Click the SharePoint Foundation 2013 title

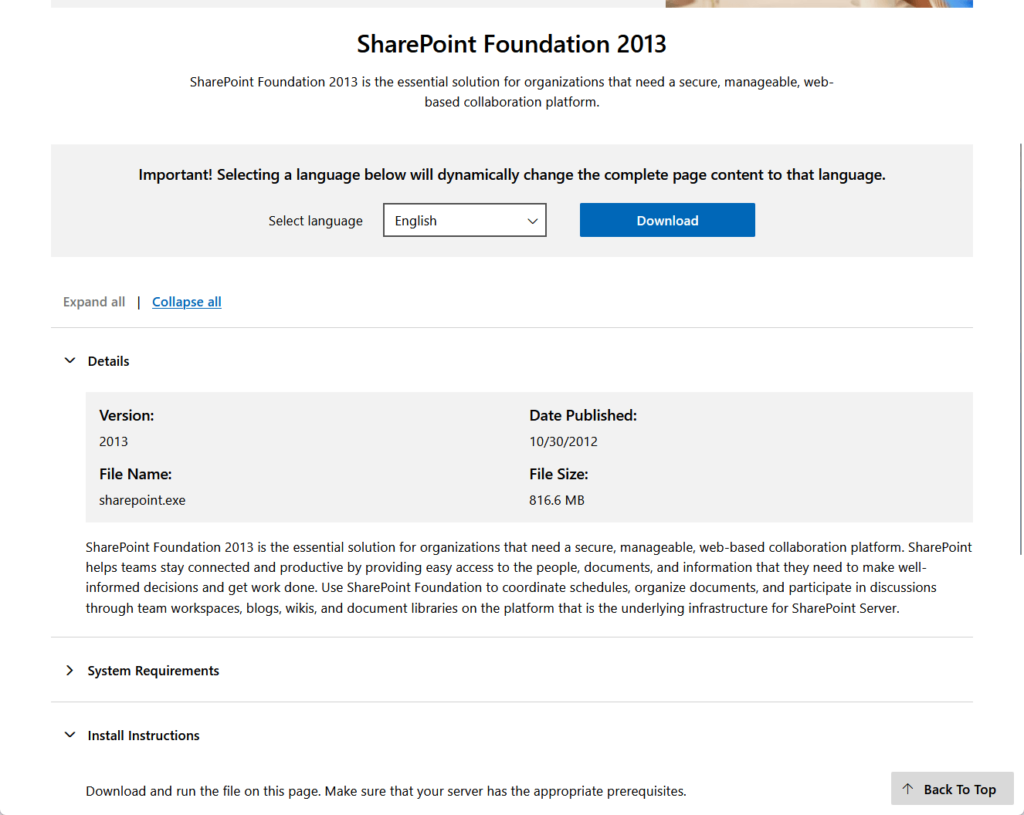coord(511,44)
